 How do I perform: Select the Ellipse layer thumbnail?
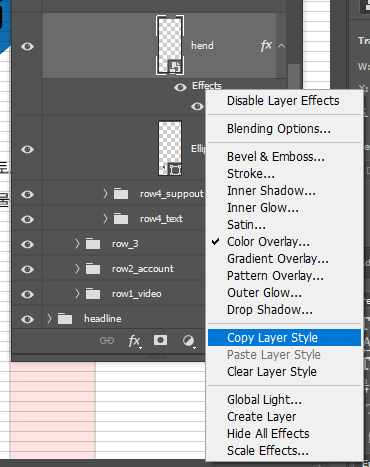coord(170,148)
